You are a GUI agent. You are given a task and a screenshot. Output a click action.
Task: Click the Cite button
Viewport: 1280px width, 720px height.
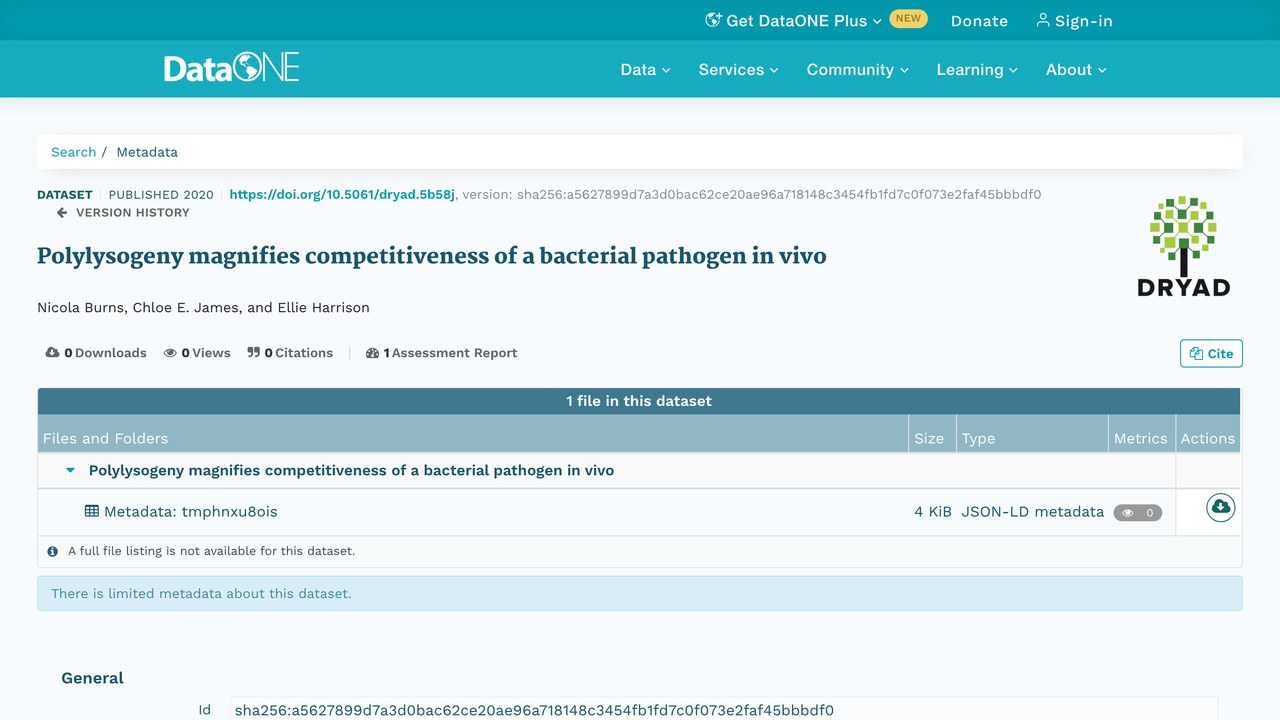tap(1211, 353)
